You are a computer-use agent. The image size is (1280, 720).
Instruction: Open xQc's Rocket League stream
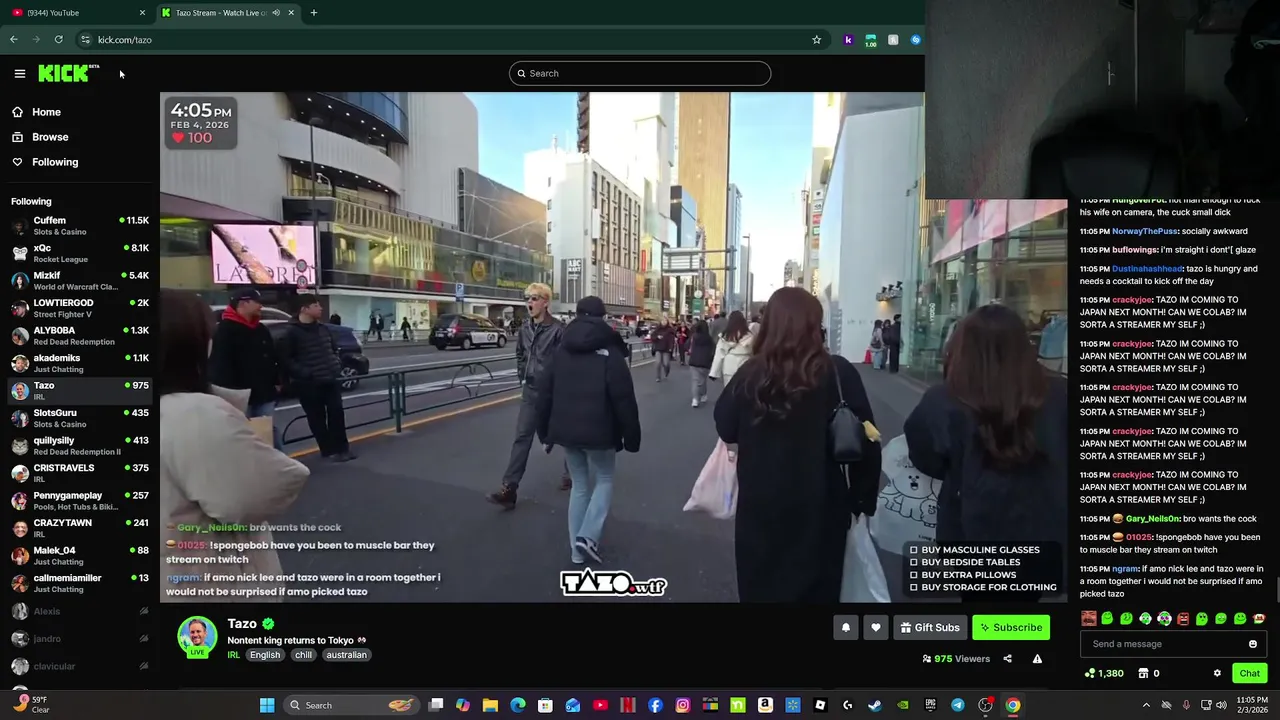pos(80,253)
